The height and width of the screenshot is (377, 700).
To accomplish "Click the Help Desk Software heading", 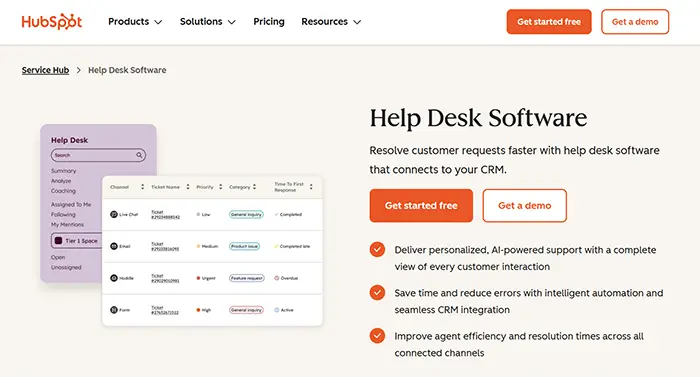I will (478, 118).
